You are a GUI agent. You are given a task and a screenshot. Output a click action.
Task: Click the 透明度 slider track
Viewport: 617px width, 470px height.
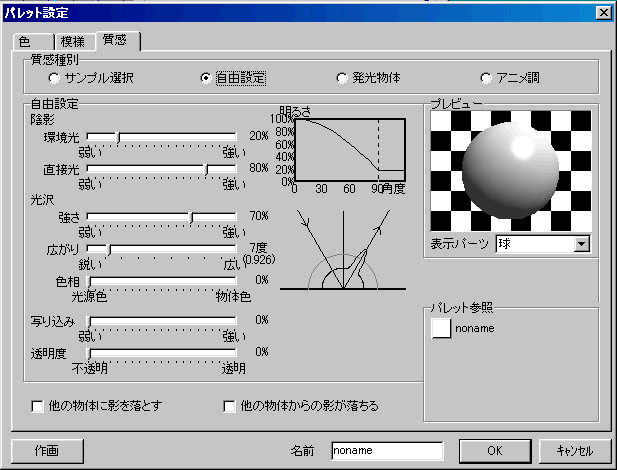tap(162, 352)
